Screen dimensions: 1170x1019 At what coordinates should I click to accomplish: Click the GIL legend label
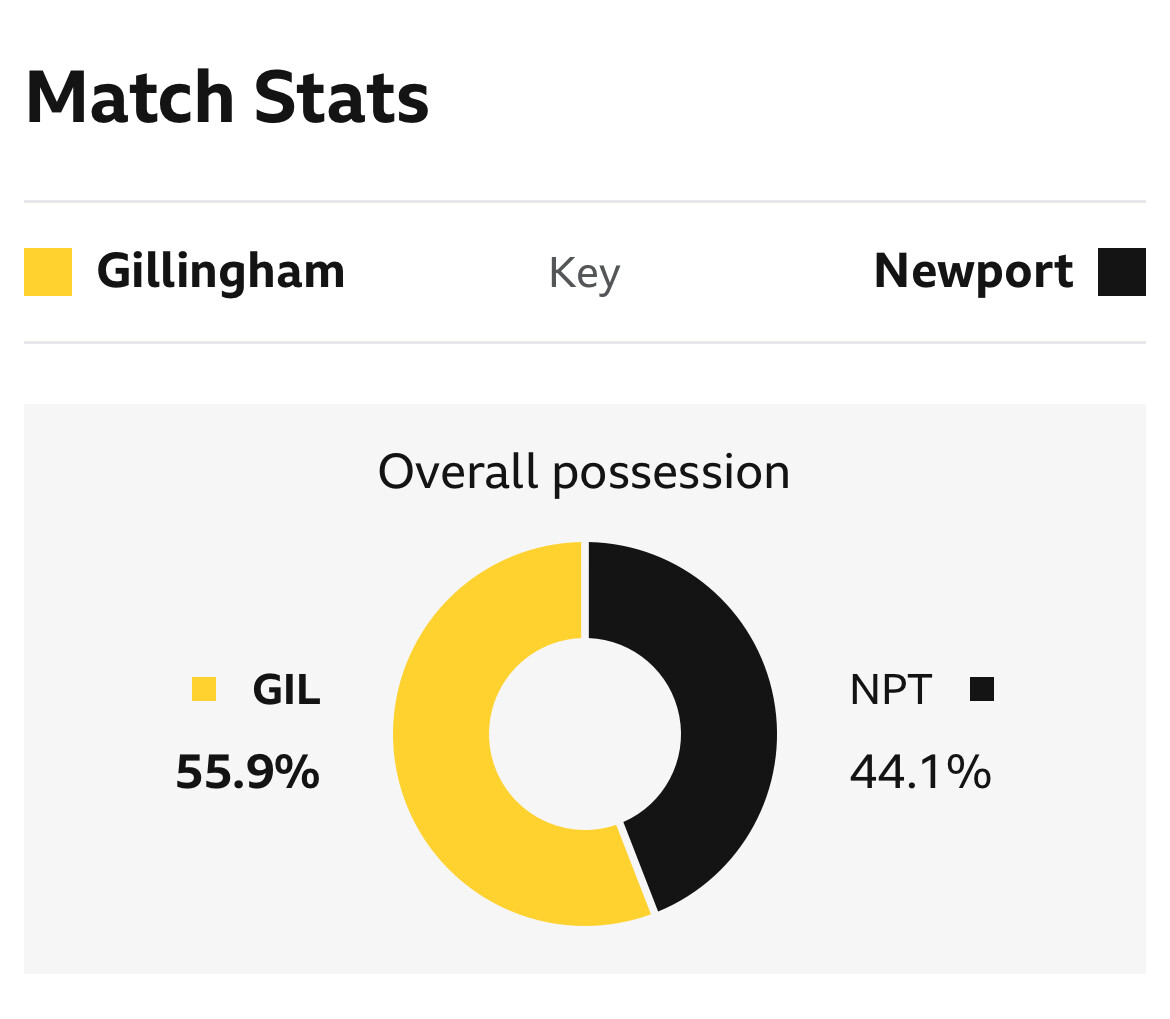point(287,690)
